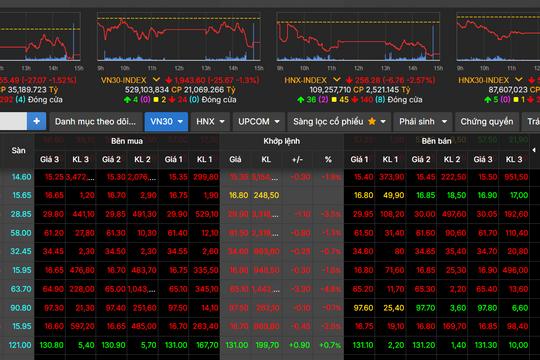Expand the HNX tab dropdown arrow
The width and height of the screenshot is (540, 360).
click(222, 122)
